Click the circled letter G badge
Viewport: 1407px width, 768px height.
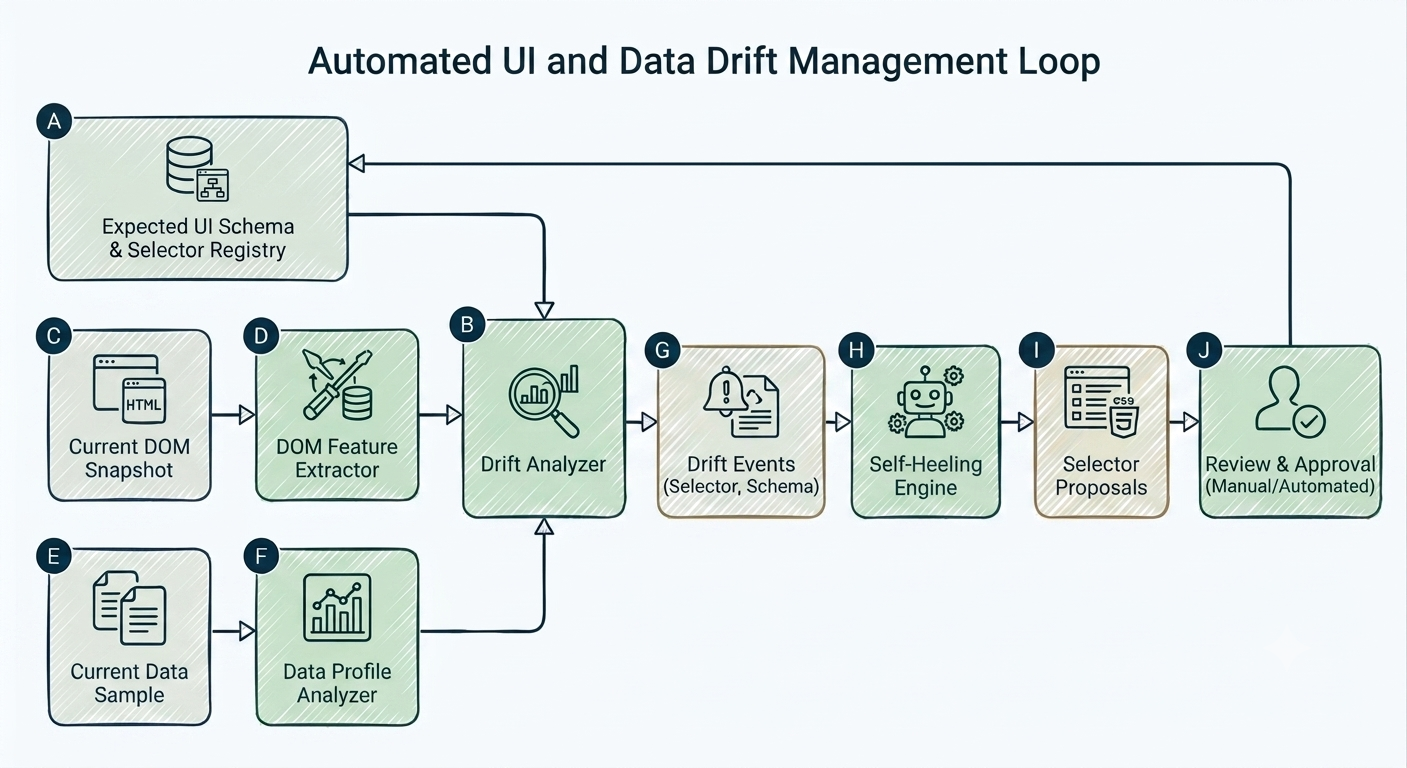[662, 351]
